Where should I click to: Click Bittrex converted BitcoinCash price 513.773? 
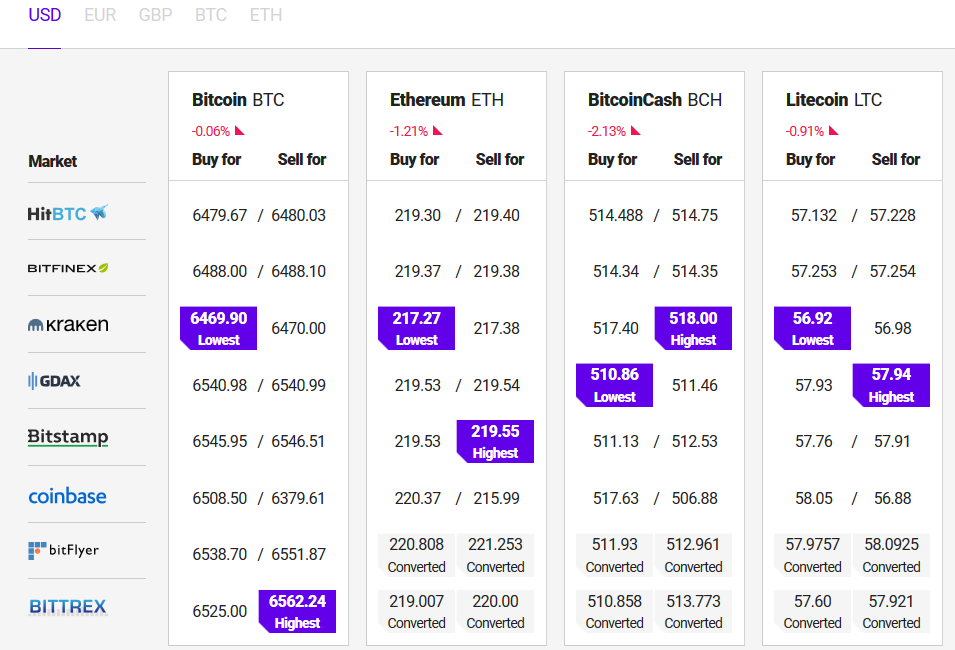click(693, 612)
